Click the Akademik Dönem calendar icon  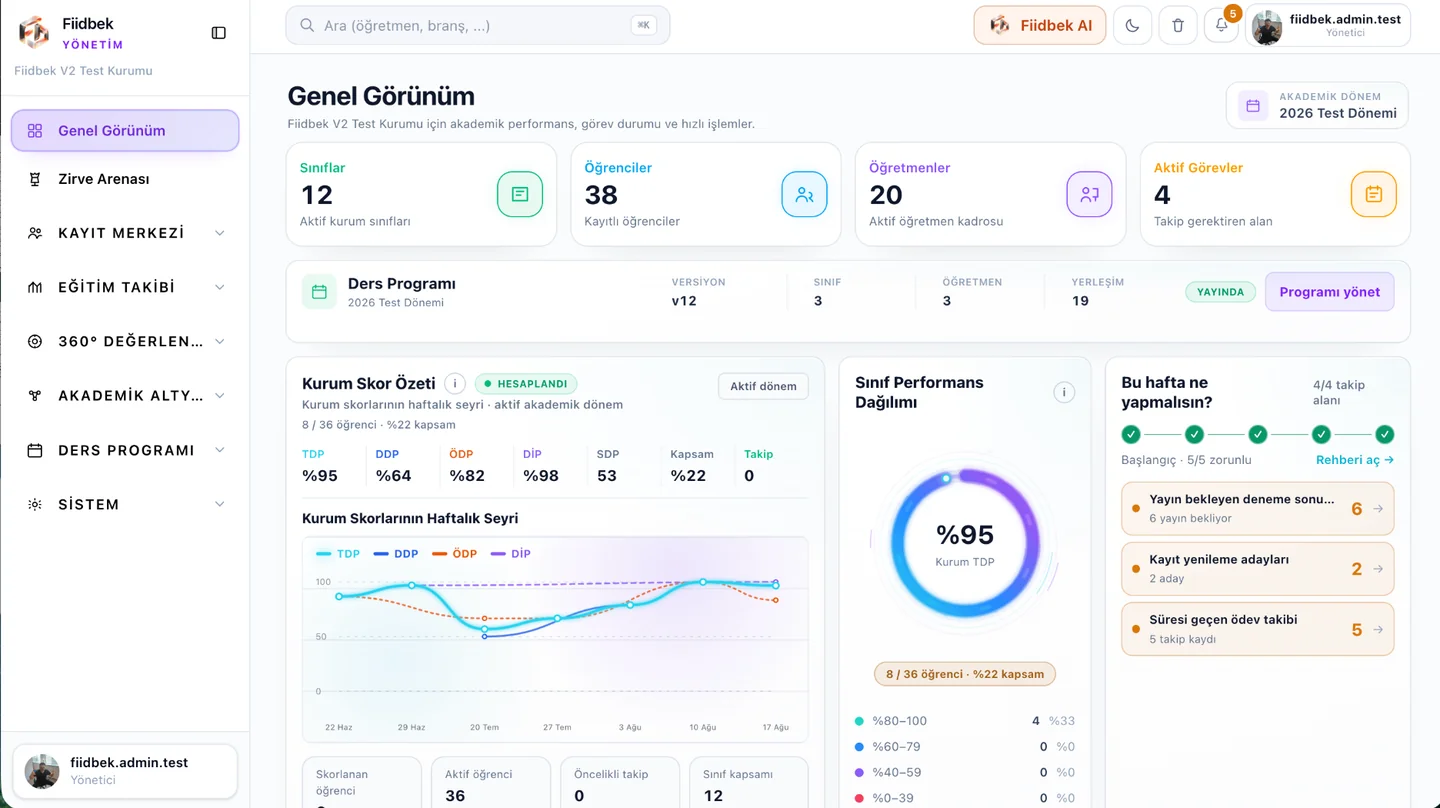click(1253, 105)
